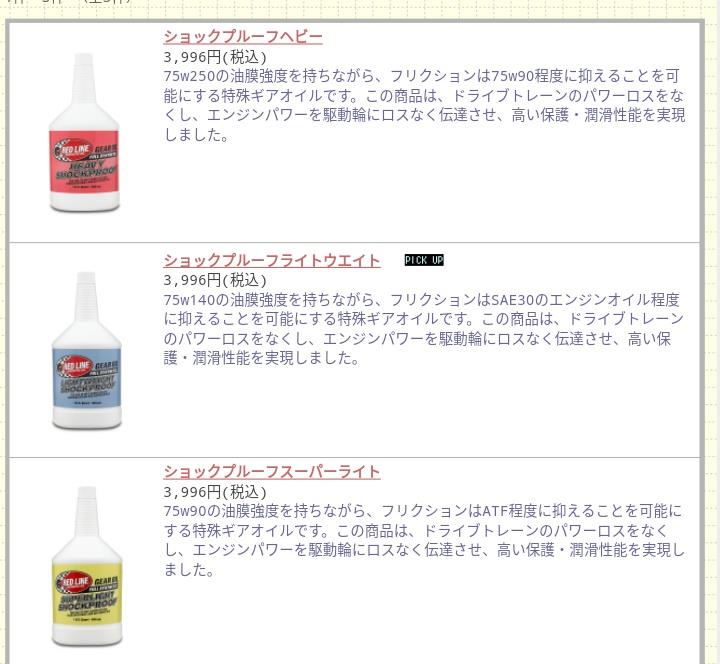Click SUPERLIGHT SHOCKPROOF text on the yellow label
This screenshot has height=664, width=720.
click(x=88, y=601)
